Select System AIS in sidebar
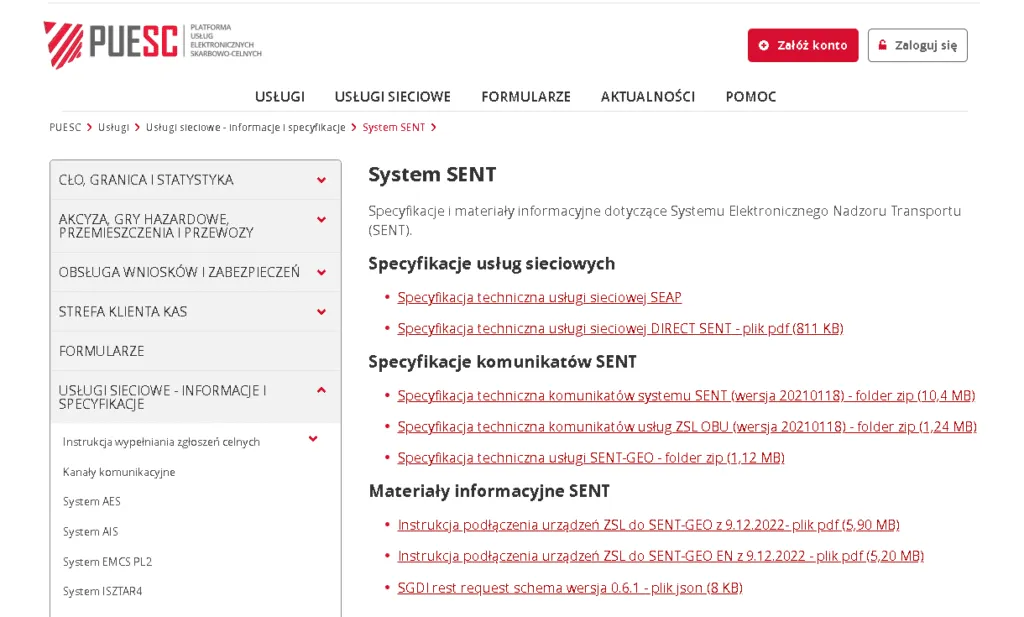The image size is (1024, 617). (x=90, y=531)
